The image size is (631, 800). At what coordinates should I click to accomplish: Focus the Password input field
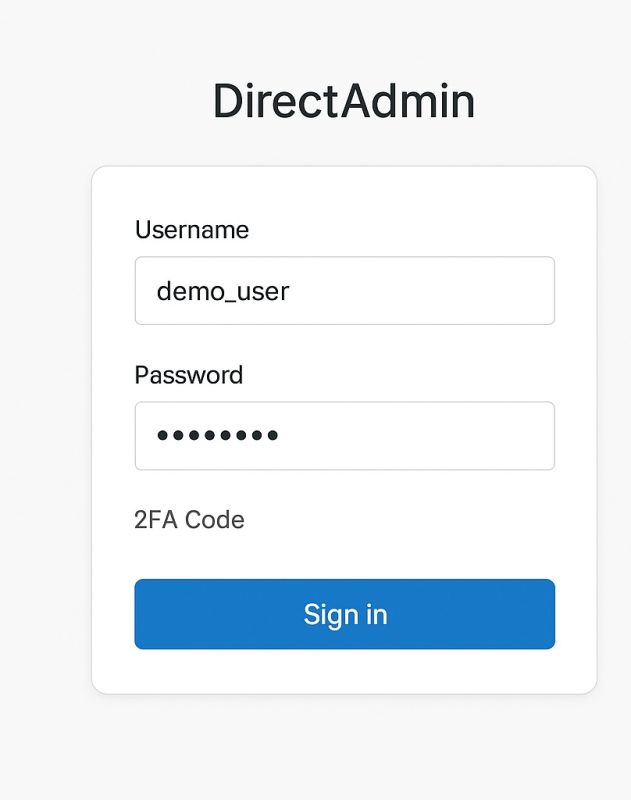pos(344,436)
